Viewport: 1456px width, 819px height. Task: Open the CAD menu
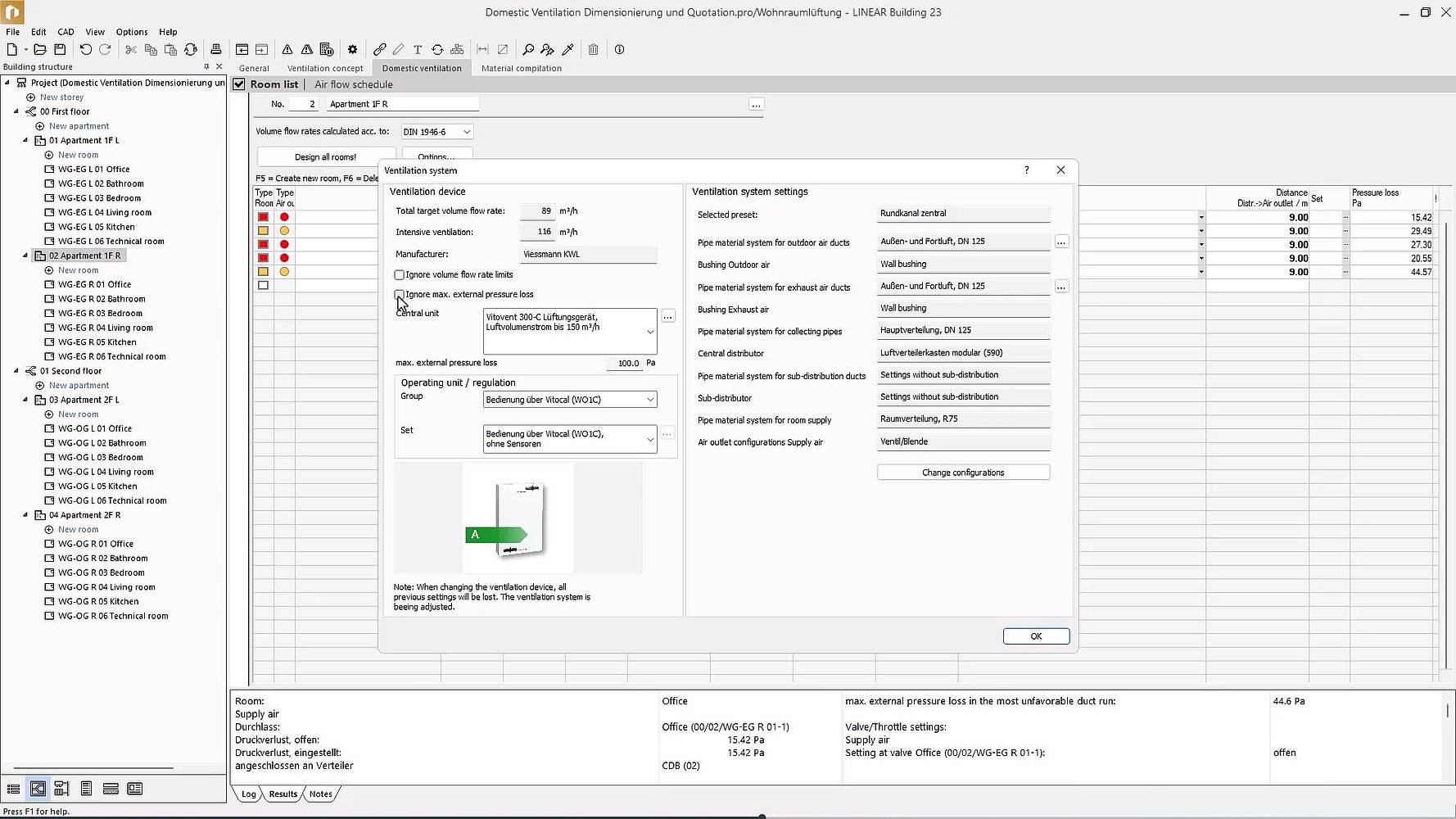66,32
